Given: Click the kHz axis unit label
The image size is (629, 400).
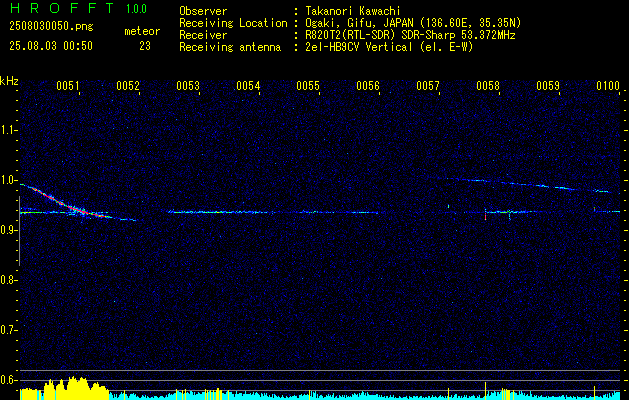Looking at the screenshot, I should click(x=9, y=81).
